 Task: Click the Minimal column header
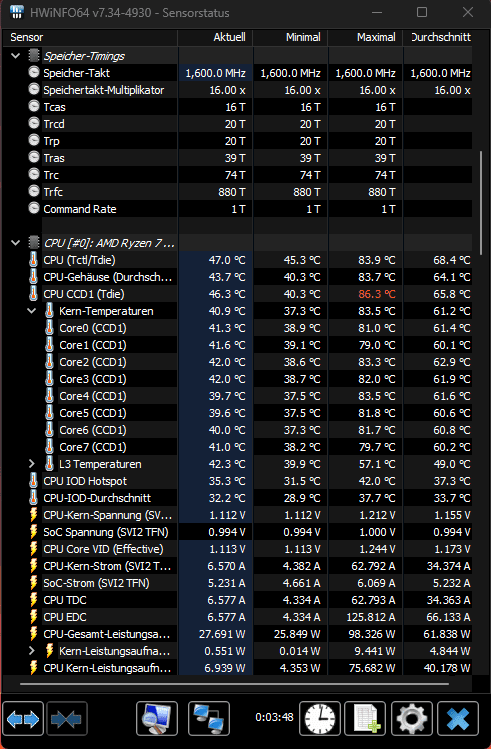coord(290,37)
